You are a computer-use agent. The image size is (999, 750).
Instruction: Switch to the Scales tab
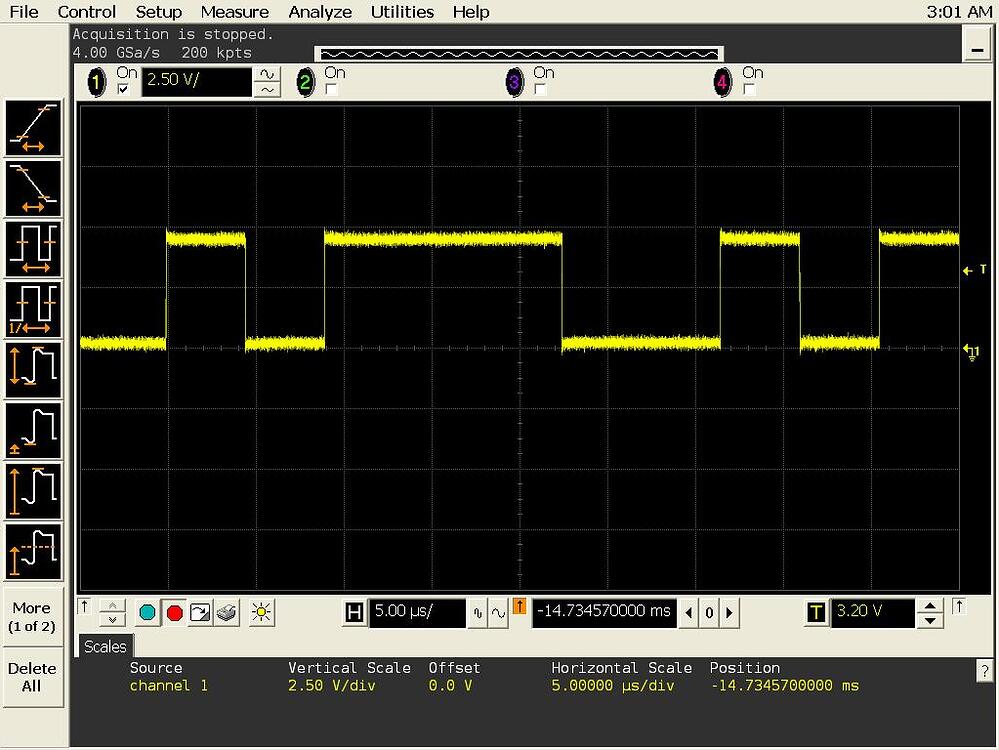tap(104, 646)
